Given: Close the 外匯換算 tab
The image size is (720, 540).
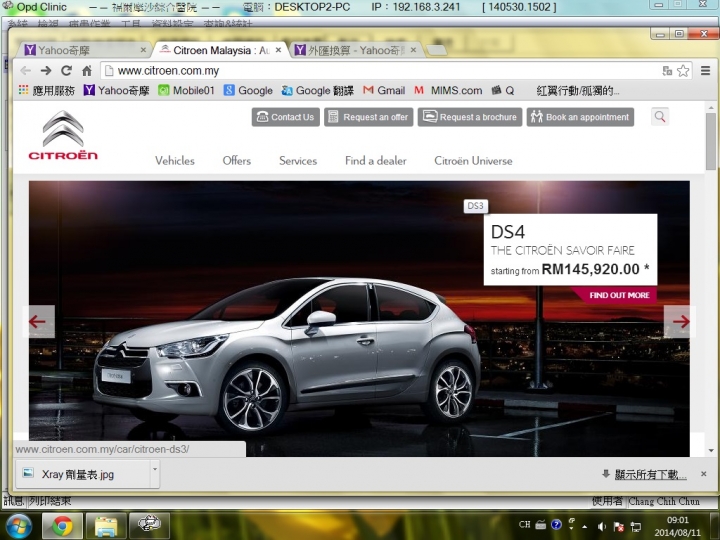Looking at the screenshot, I should click(x=413, y=50).
